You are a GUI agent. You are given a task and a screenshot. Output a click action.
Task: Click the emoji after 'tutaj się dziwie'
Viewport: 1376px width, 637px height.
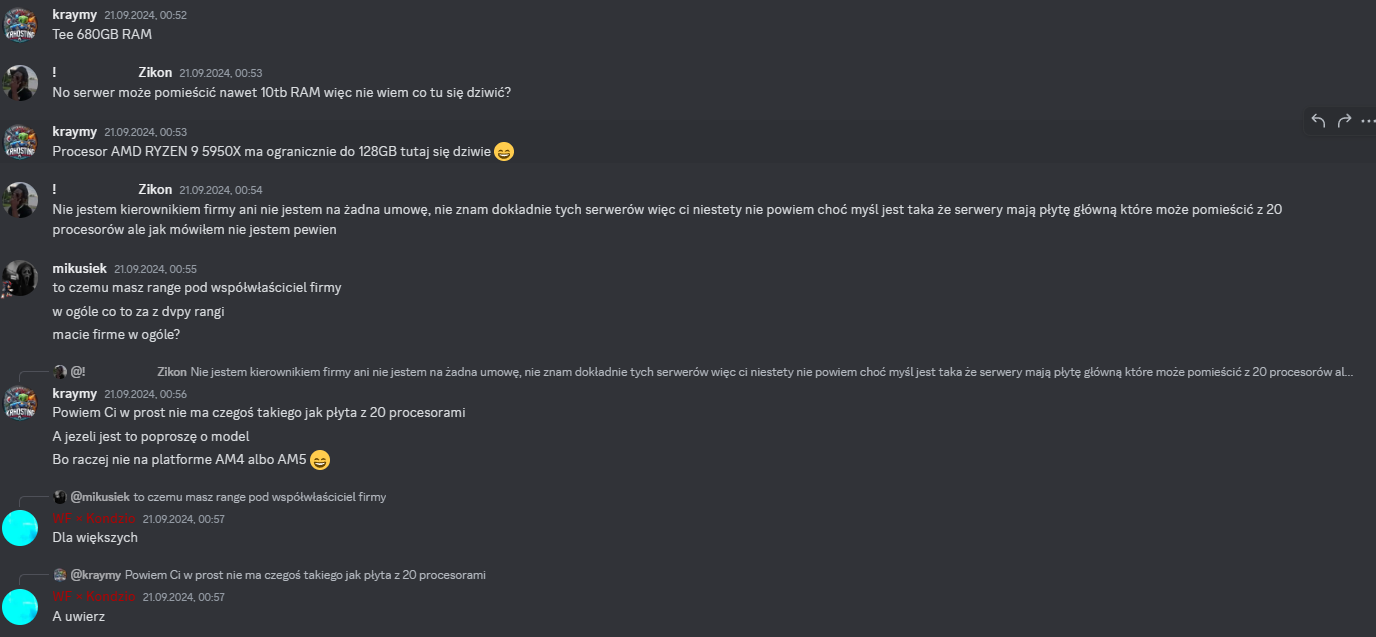click(504, 152)
